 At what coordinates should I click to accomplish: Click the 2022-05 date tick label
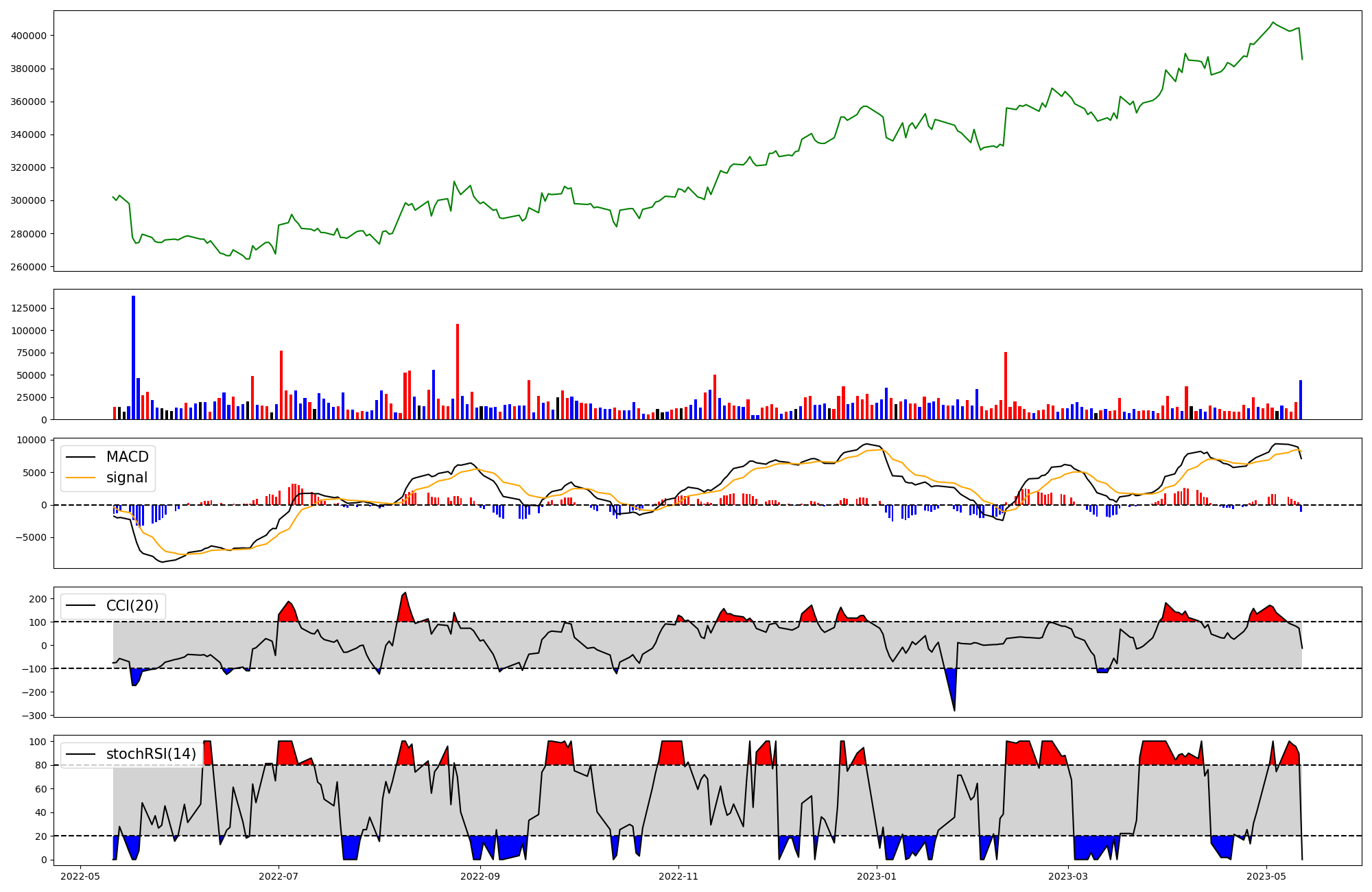tap(81, 876)
